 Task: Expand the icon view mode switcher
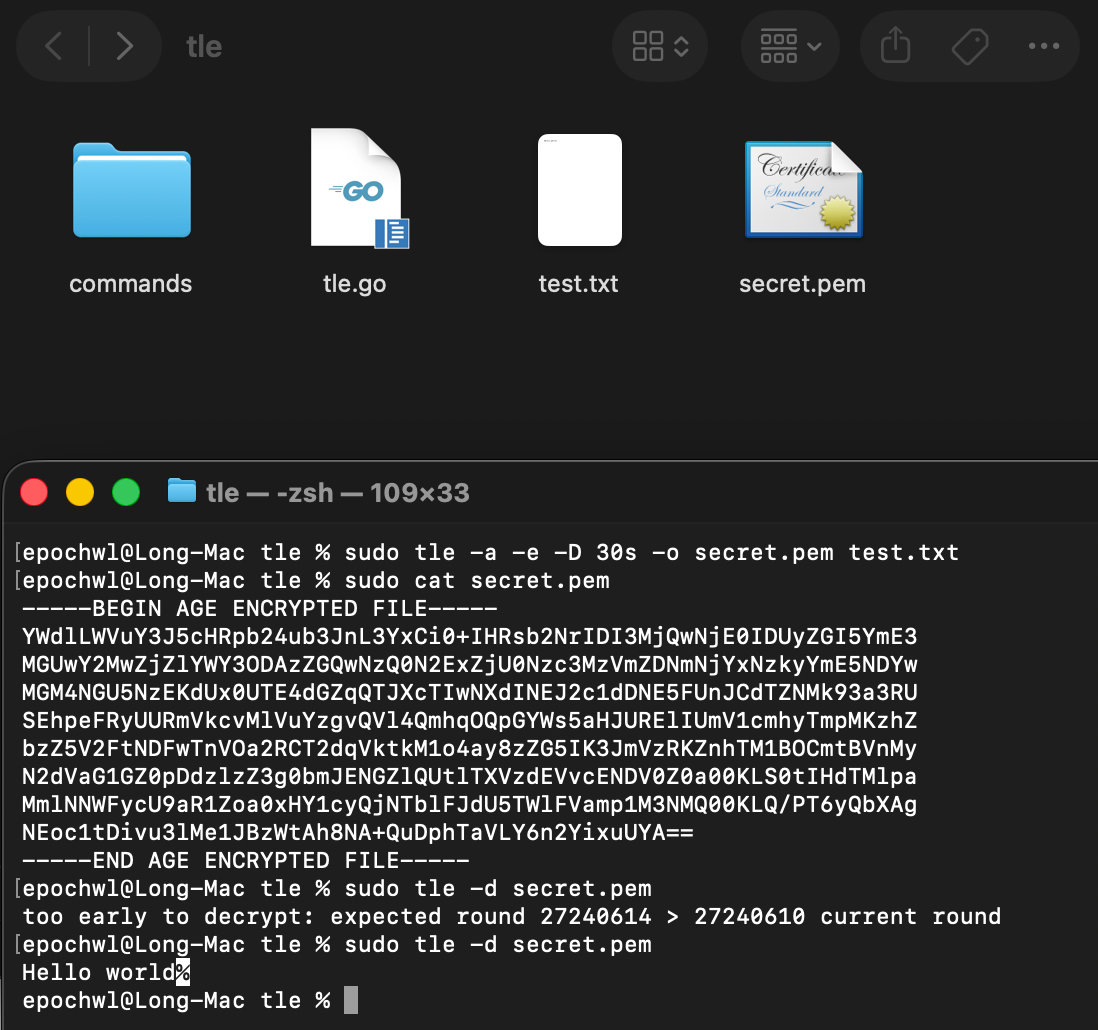(x=660, y=46)
